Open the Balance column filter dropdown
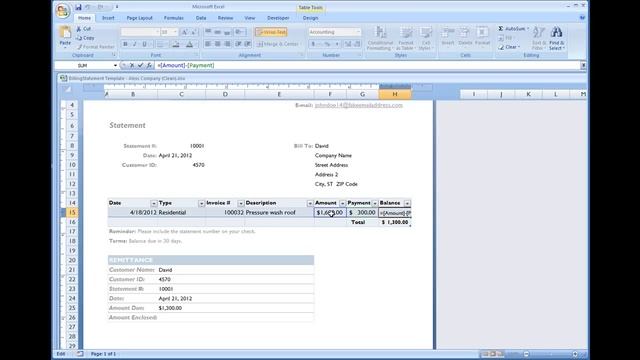Viewport: 640px width, 360px height. 407,203
